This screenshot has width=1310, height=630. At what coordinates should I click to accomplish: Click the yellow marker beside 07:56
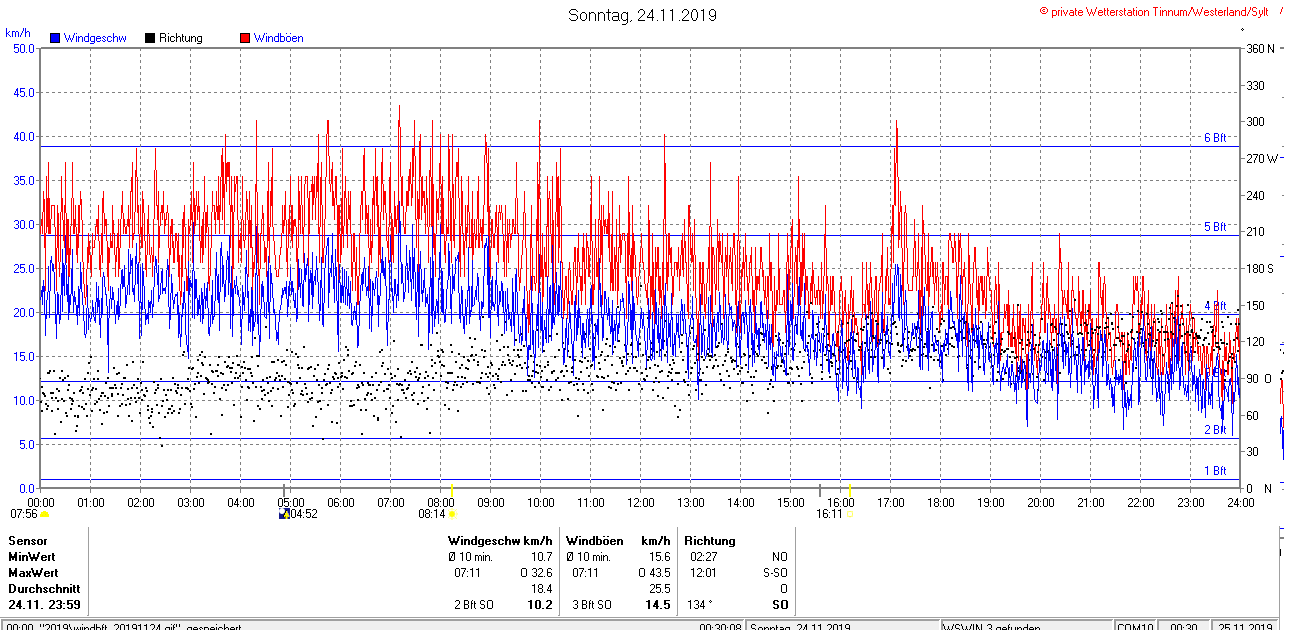pos(44,514)
